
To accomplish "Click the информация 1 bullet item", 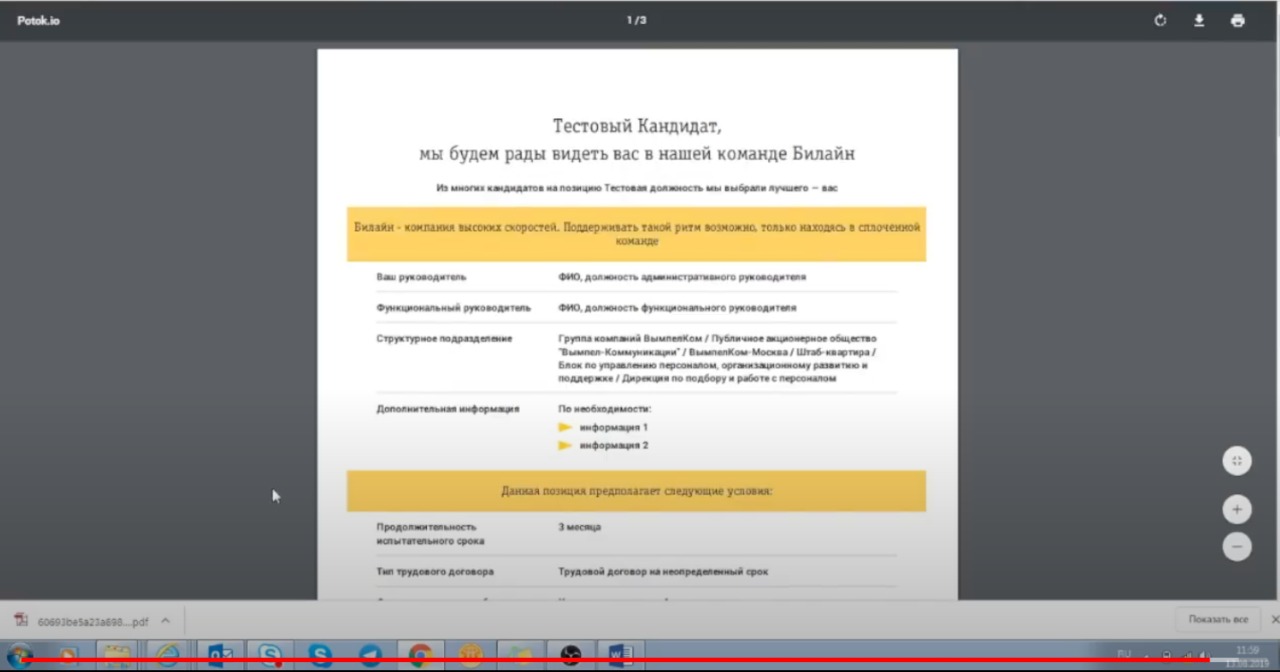I will (x=613, y=427).
